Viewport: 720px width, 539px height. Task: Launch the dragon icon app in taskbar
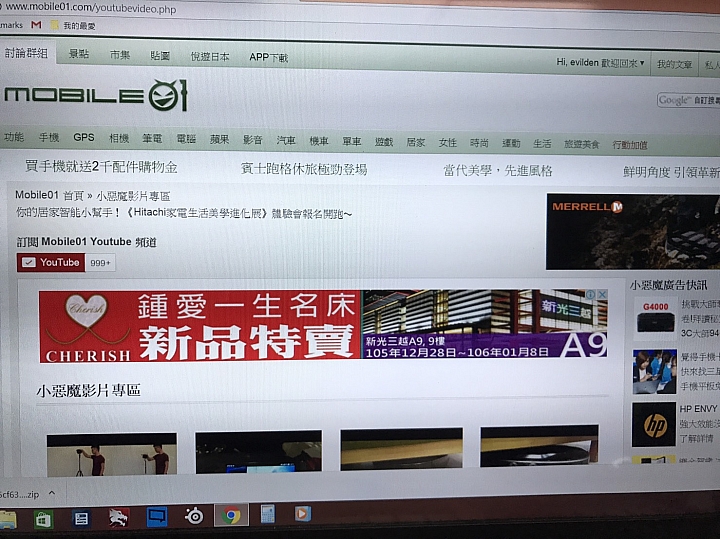[x=118, y=518]
